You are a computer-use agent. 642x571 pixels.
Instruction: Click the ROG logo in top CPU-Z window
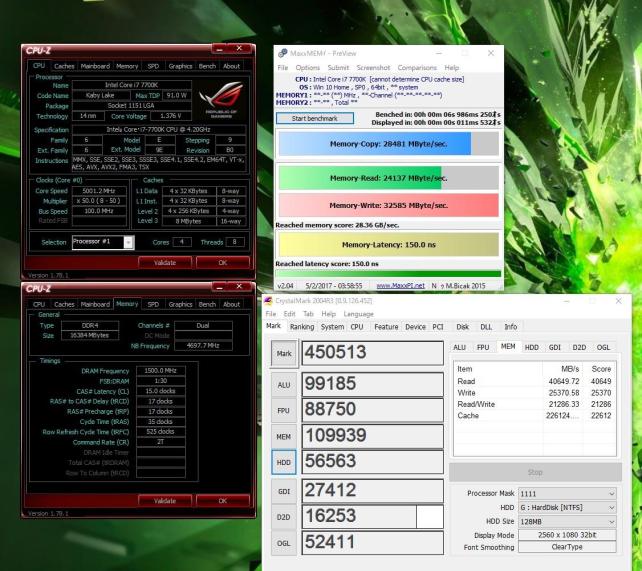221,99
